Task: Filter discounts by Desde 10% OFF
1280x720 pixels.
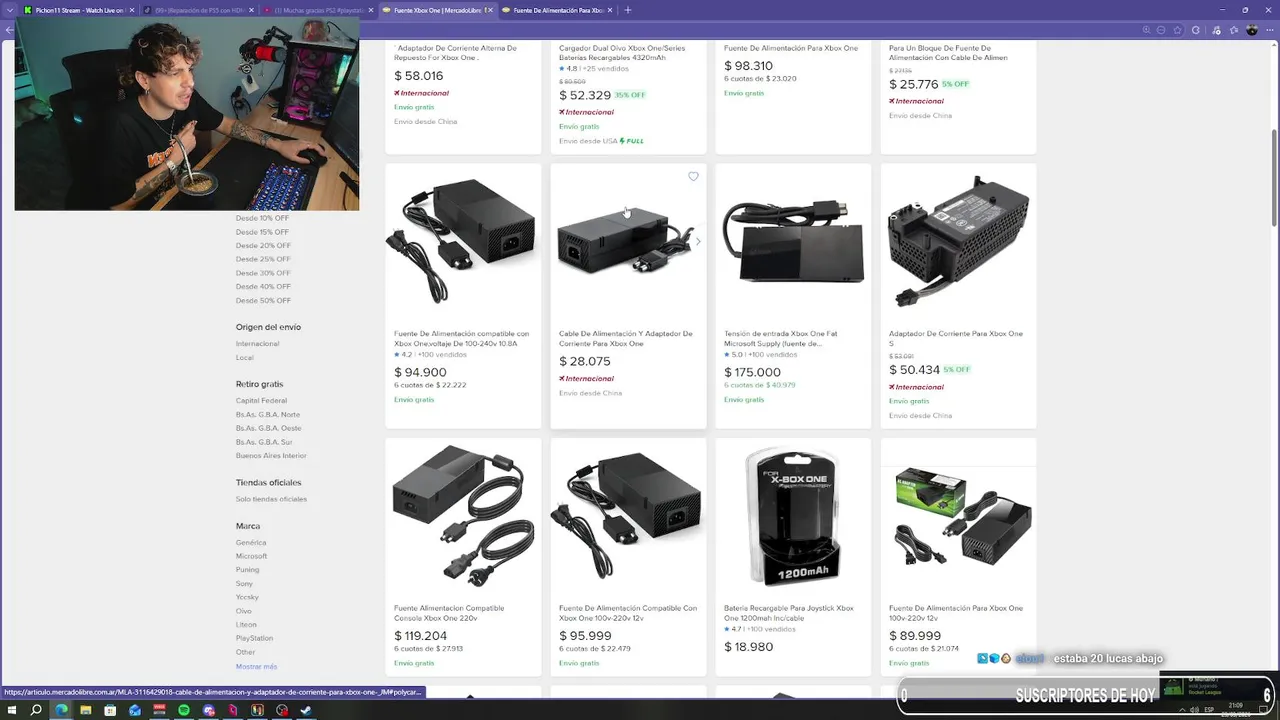Action: point(262,218)
